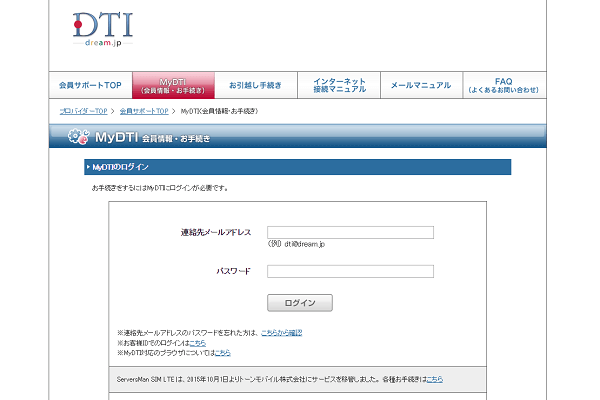Screen dimensions: 600x400
Task: Open the こちら link for お客様ID login
Action: (197, 343)
